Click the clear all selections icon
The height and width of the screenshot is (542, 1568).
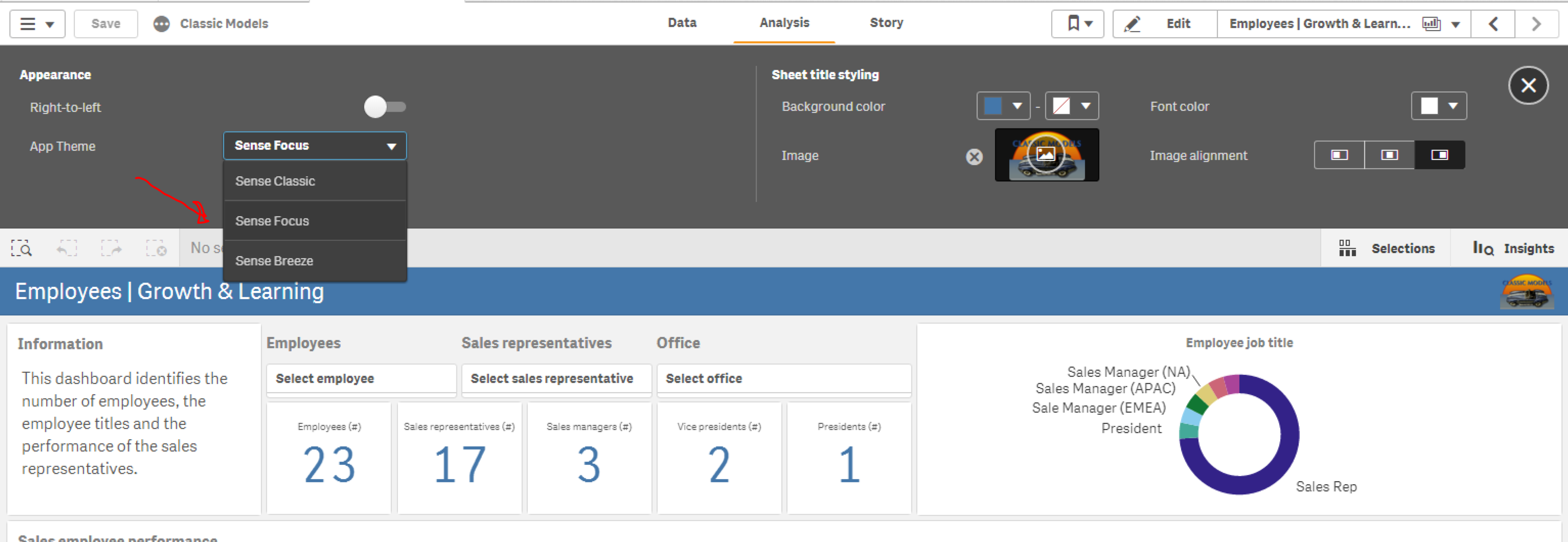tap(156, 248)
